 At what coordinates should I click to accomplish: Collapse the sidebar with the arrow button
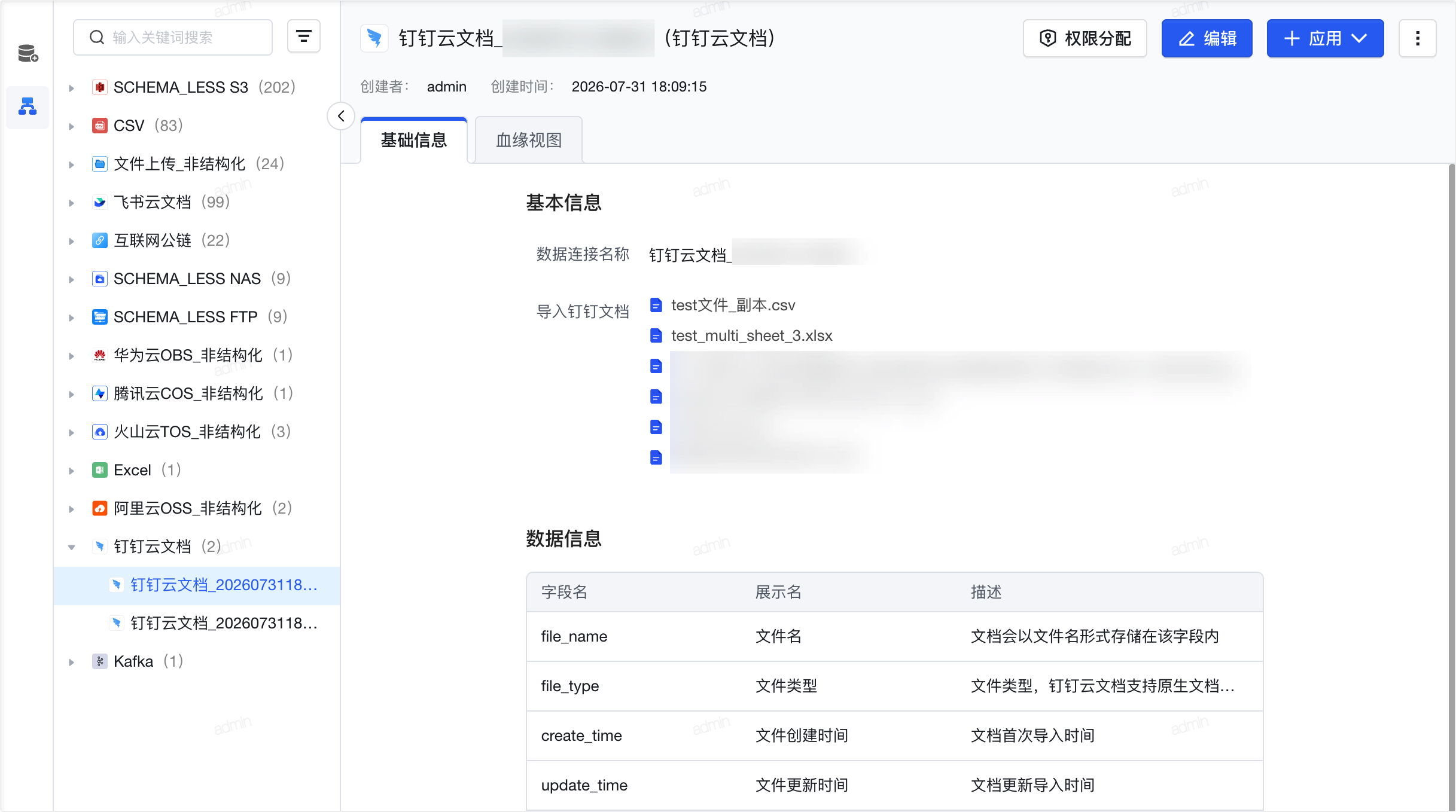tap(341, 116)
